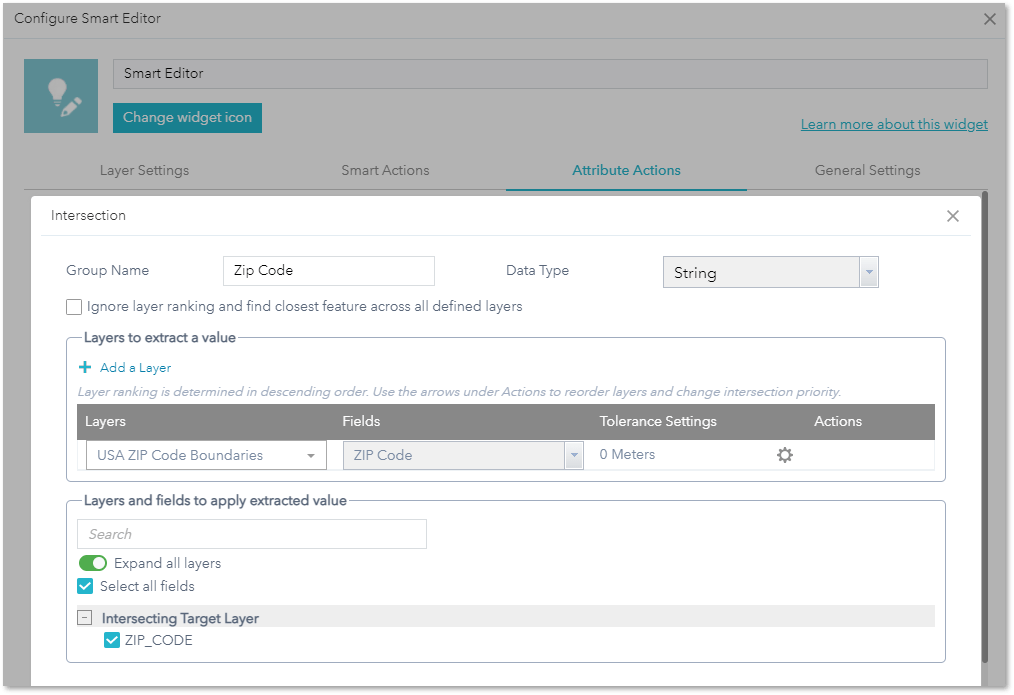
Task: Open the General Settings tab
Action: point(866,170)
